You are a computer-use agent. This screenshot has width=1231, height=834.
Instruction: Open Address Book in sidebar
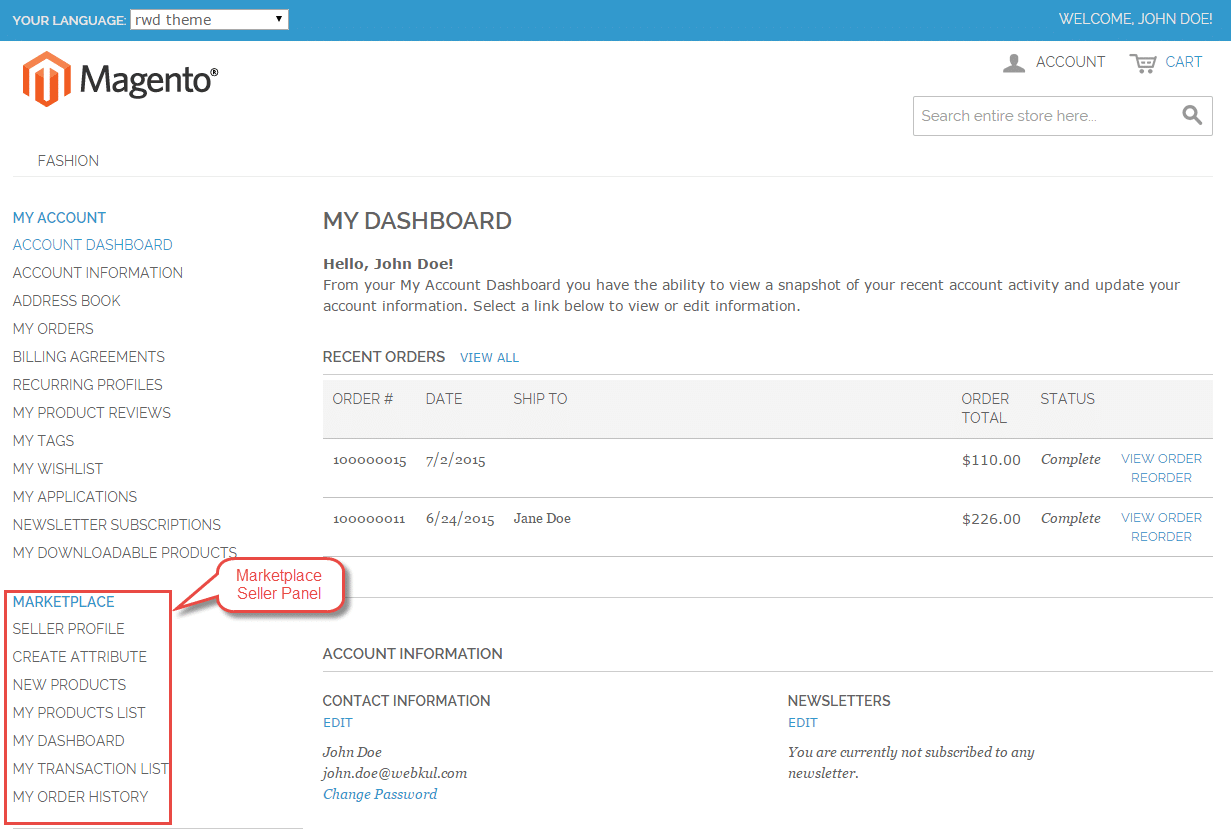67,301
